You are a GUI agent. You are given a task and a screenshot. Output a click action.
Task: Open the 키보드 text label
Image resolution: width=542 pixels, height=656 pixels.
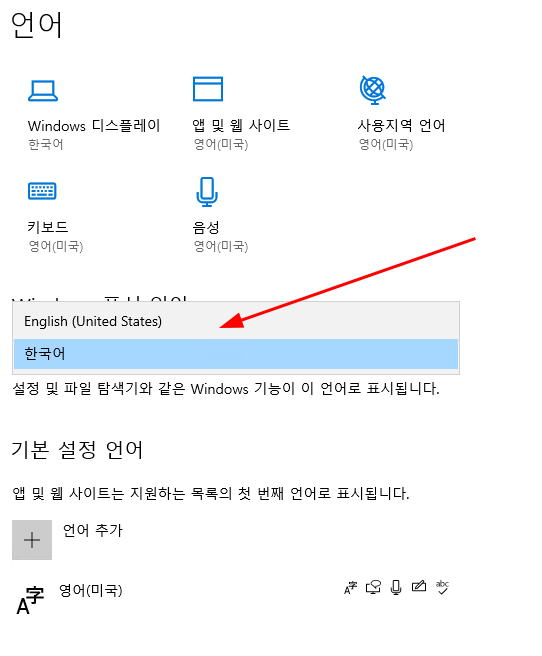pos(48,227)
